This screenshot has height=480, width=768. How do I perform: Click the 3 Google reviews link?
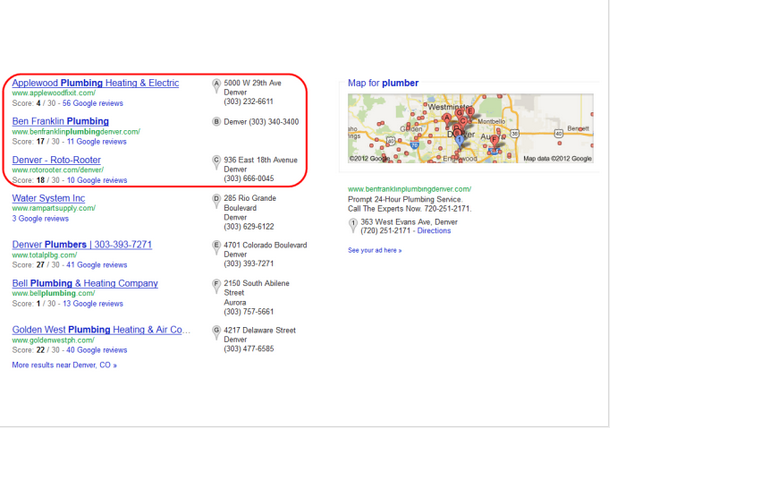pyautogui.click(x=40, y=218)
